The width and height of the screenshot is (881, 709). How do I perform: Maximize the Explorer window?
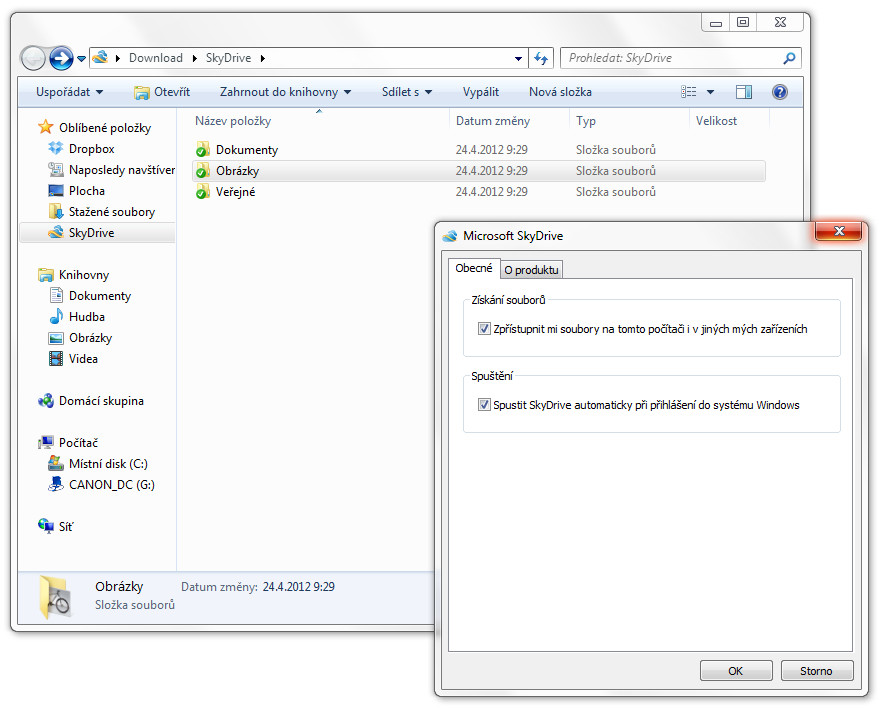point(743,22)
